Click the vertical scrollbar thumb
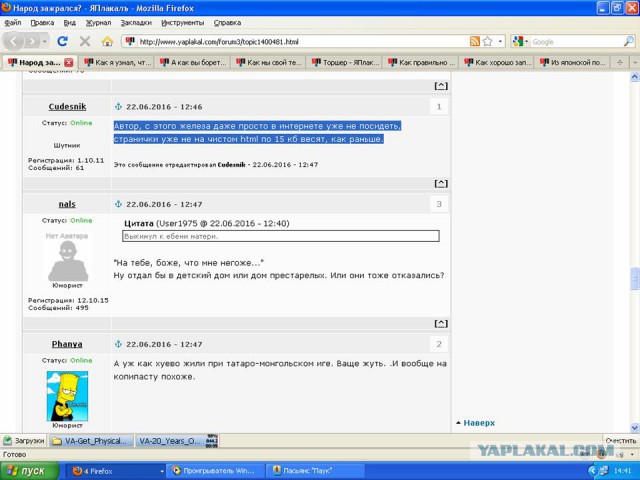Image resolution: width=640 pixels, height=480 pixels. (x=635, y=278)
